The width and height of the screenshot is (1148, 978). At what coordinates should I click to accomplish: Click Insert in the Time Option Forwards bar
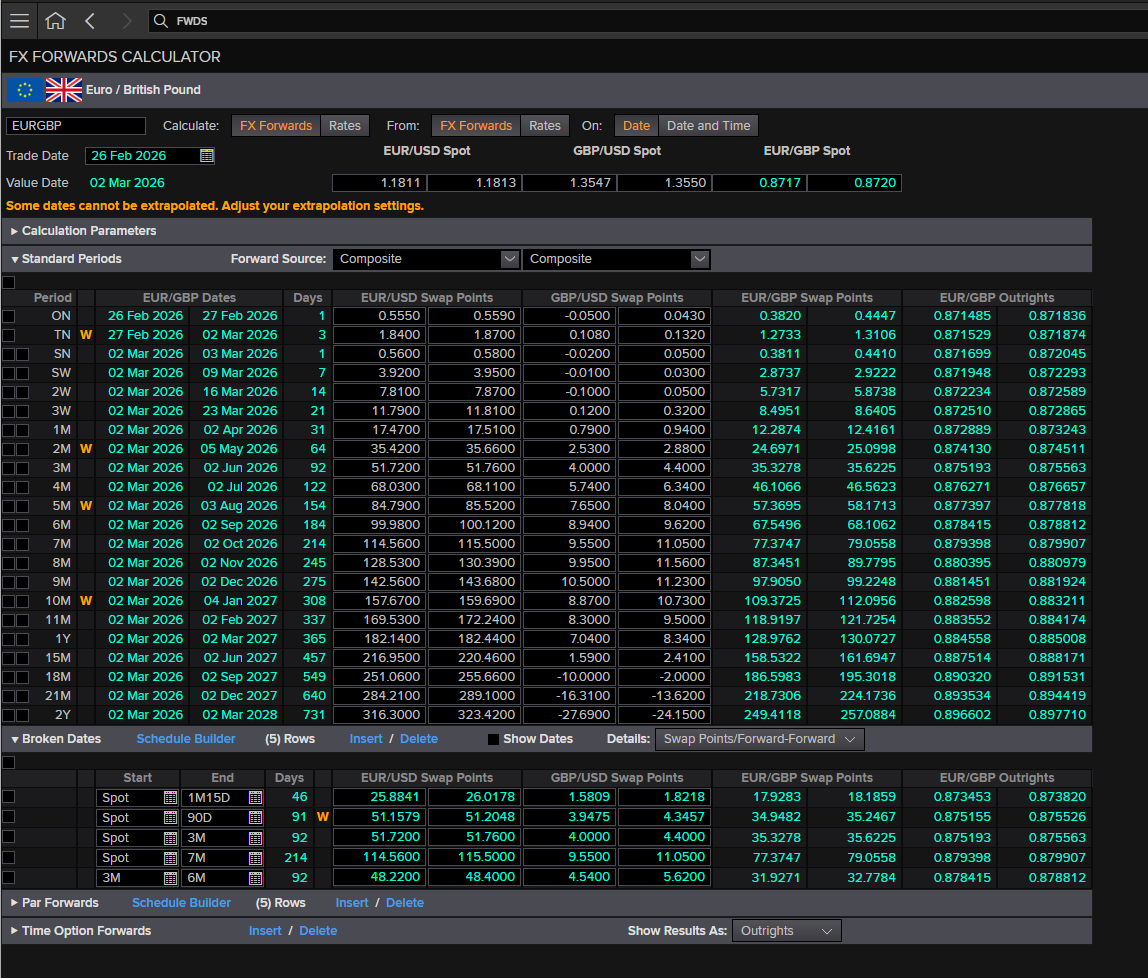tap(265, 931)
